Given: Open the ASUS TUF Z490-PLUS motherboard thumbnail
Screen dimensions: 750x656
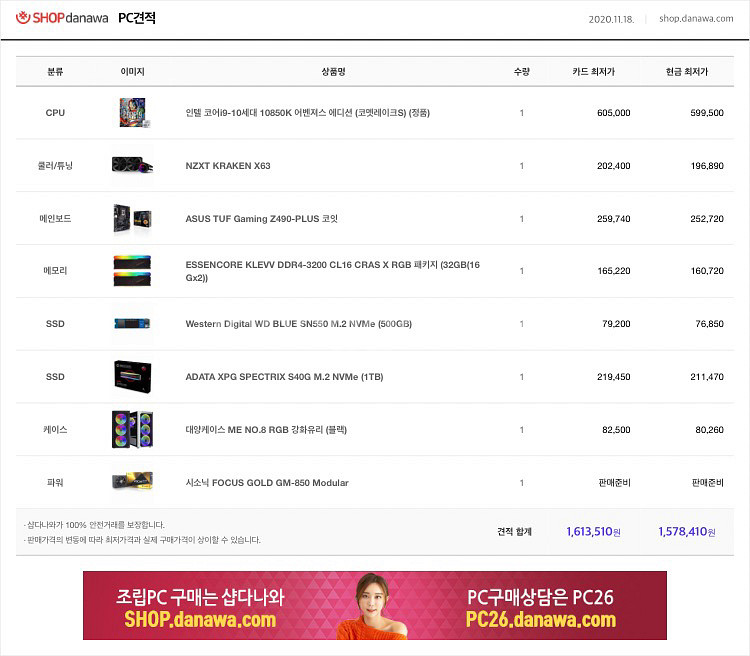Looking at the screenshot, I should 132,219.
